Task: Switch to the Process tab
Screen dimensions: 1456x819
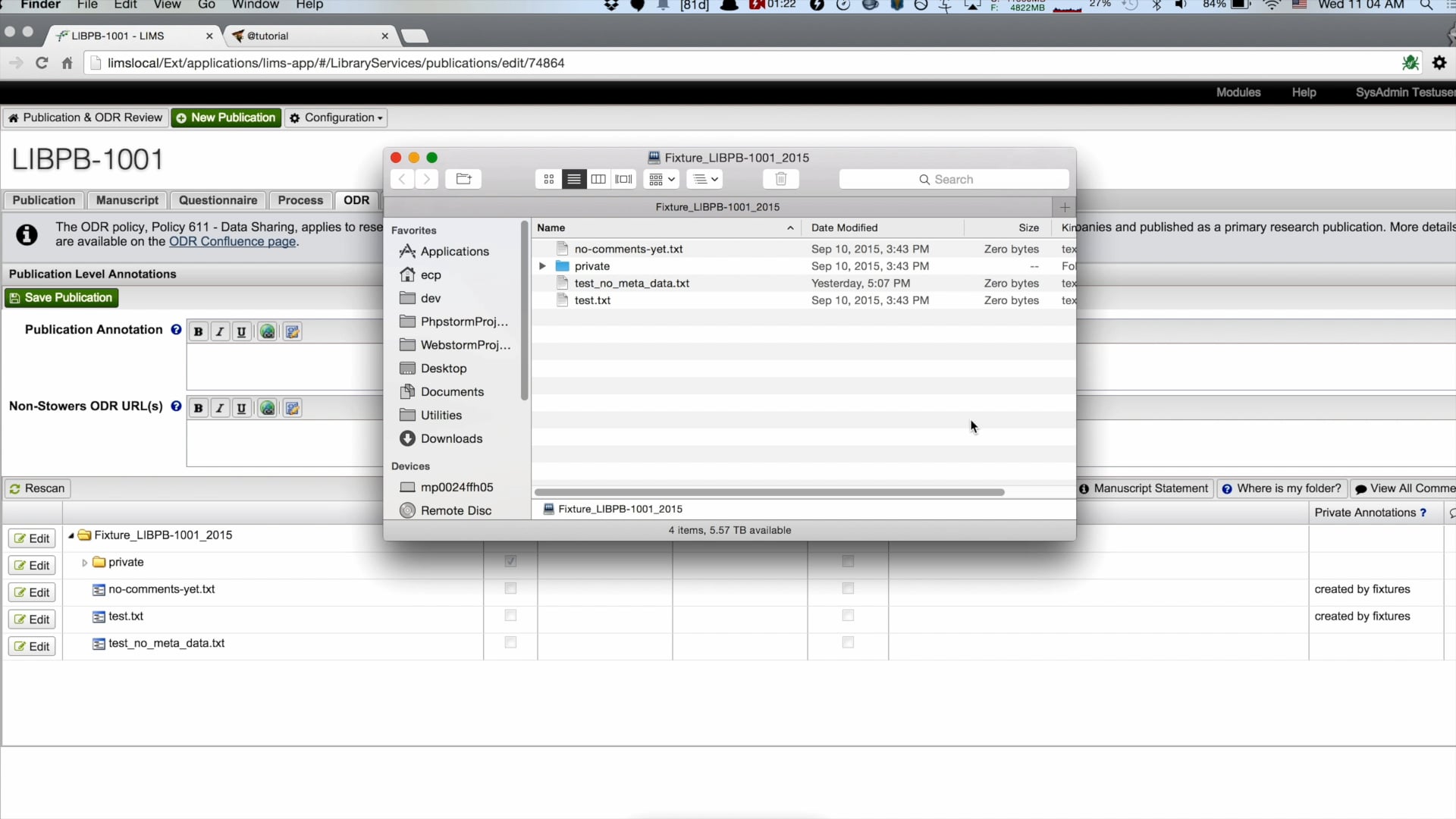Action: [x=300, y=201]
